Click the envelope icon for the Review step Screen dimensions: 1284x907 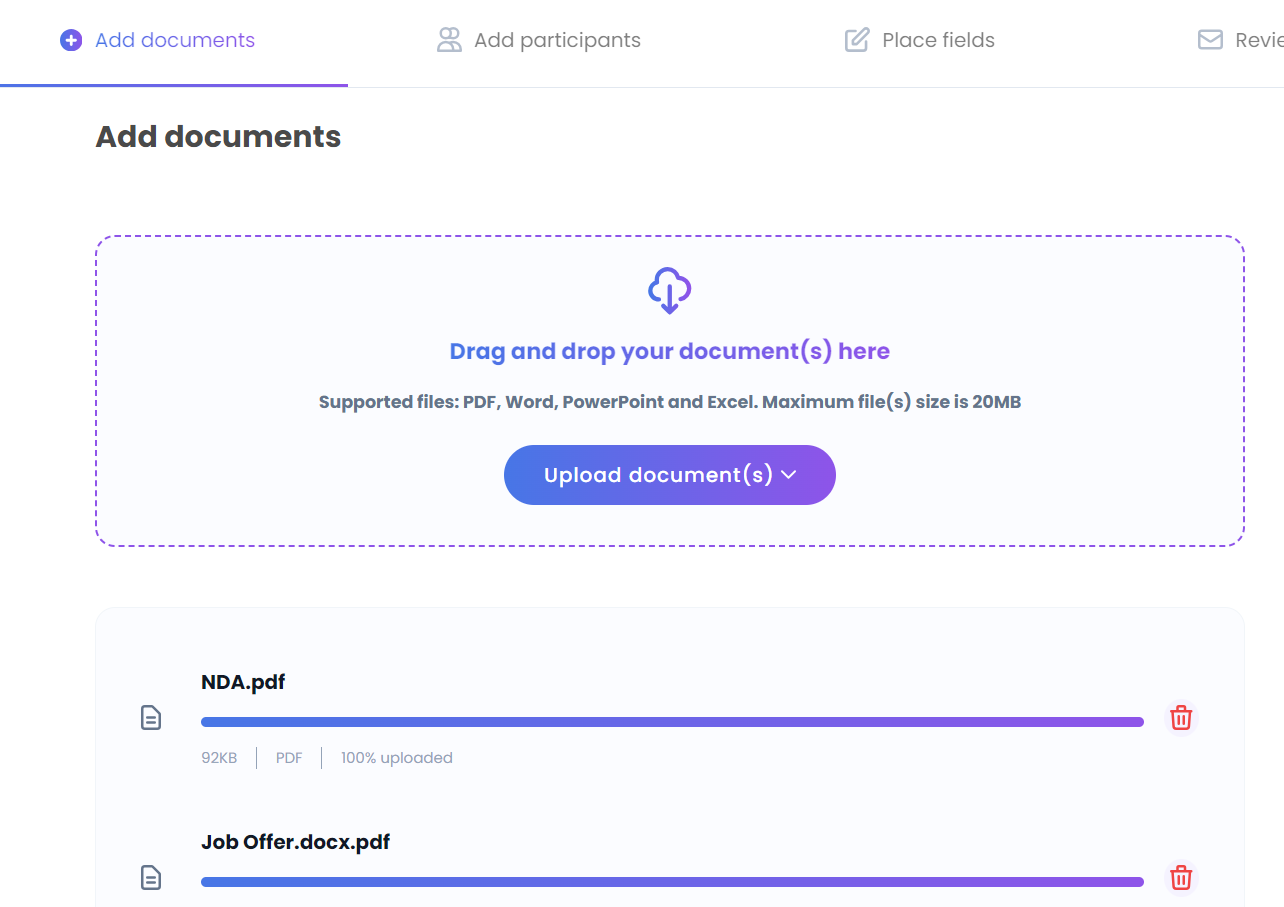pyautogui.click(x=1210, y=40)
